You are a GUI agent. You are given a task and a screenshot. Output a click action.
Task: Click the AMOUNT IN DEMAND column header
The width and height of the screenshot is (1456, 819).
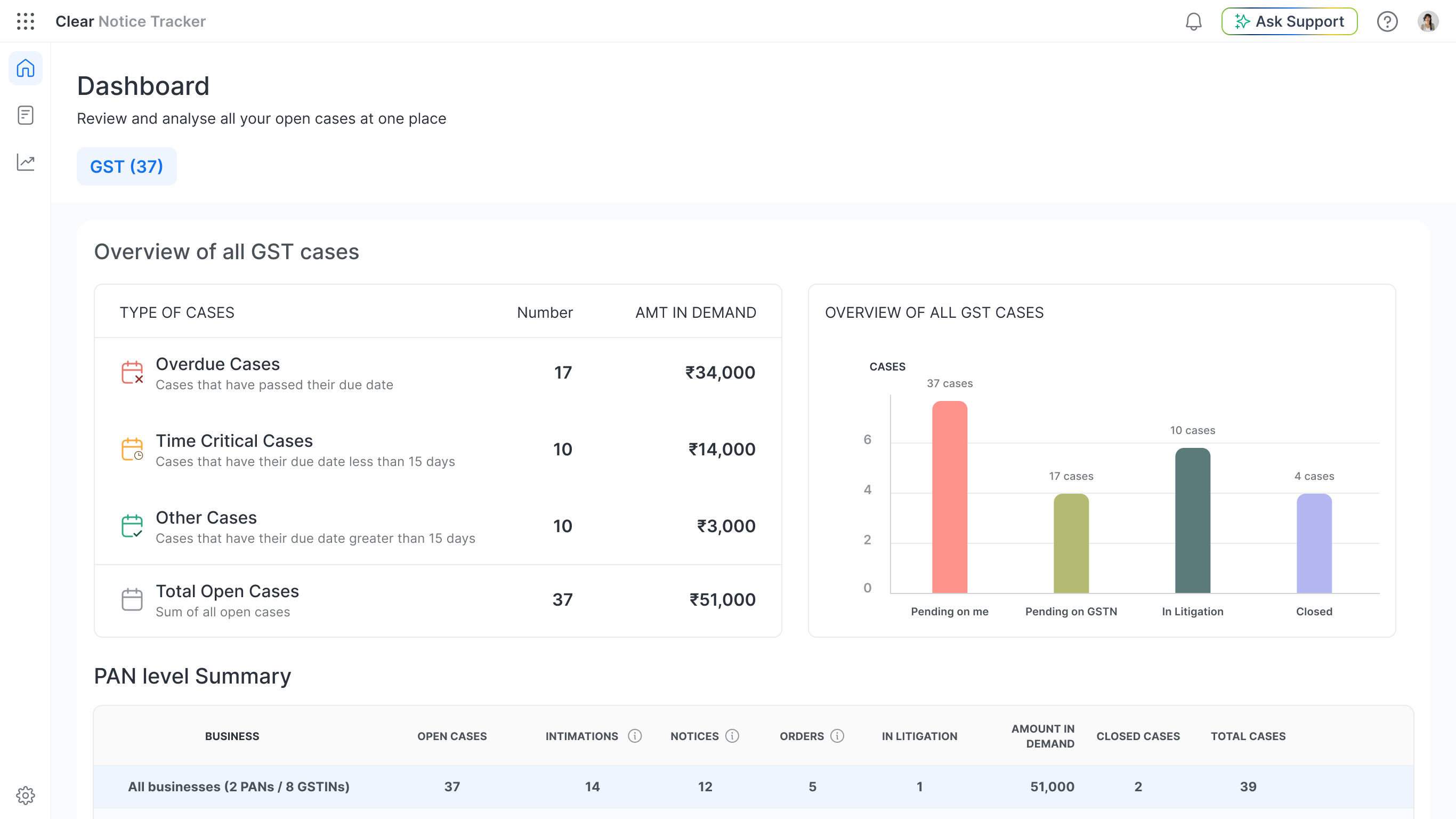point(1043,736)
